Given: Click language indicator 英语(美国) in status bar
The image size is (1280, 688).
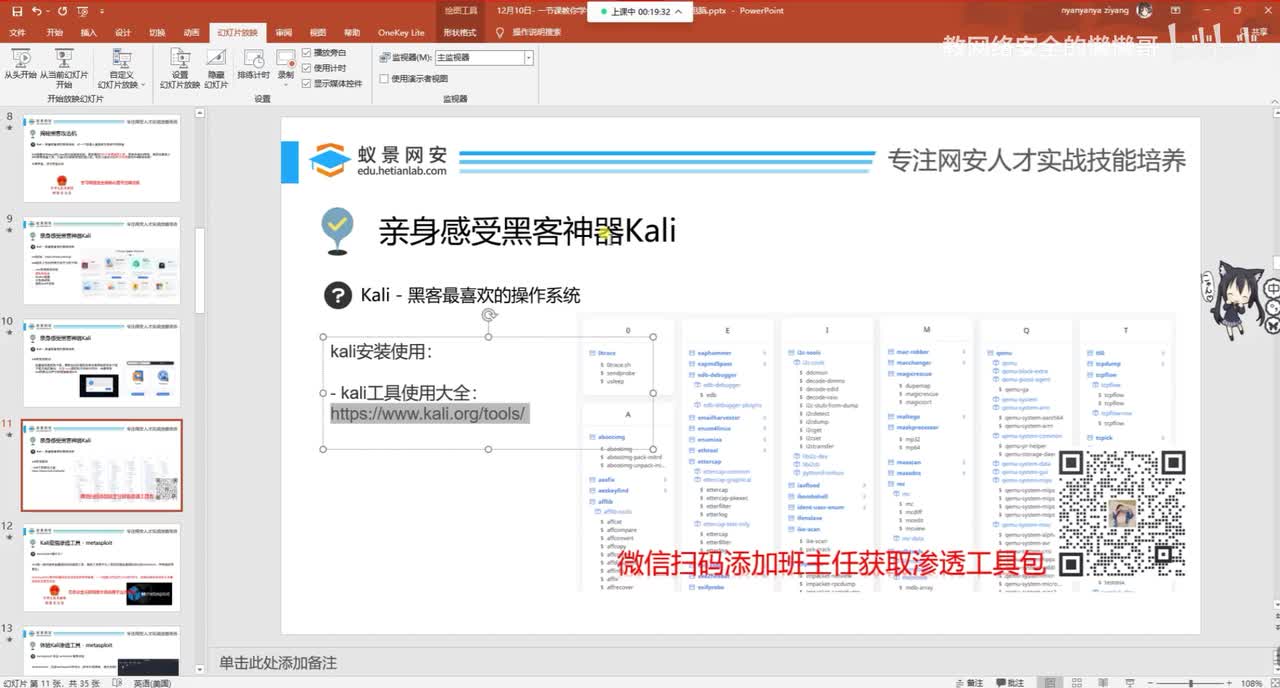Looking at the screenshot, I should (152, 682).
